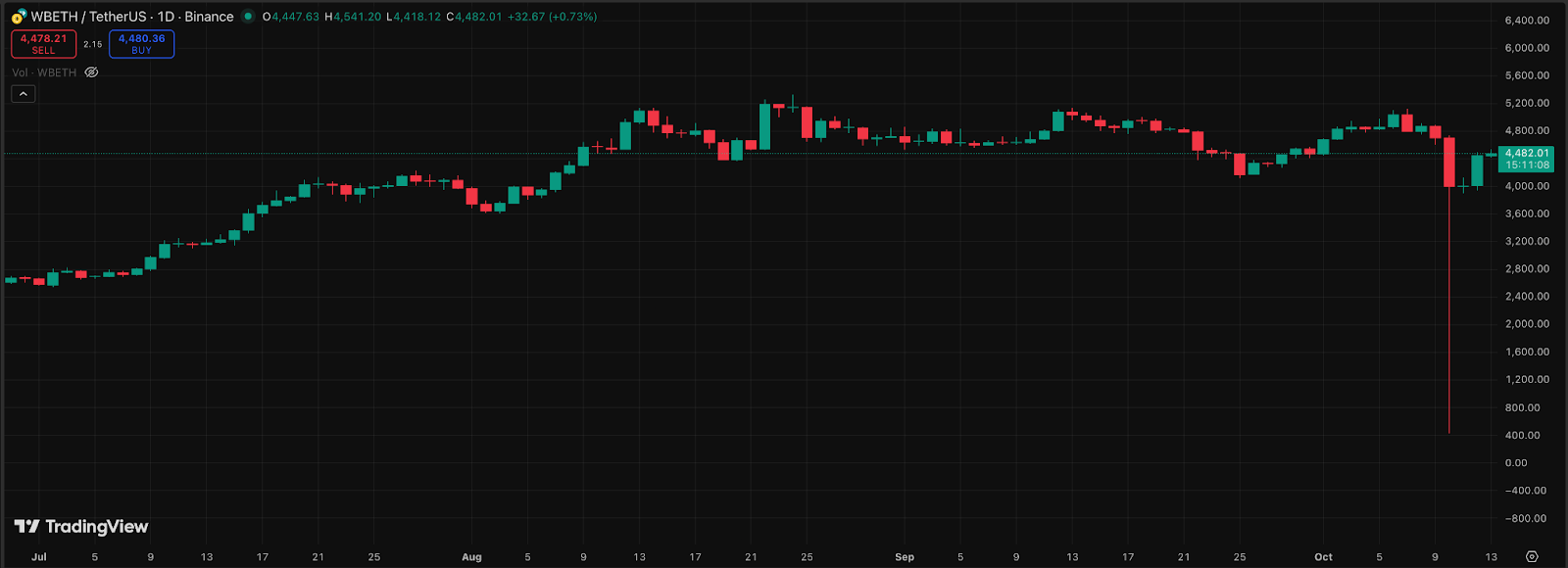
Task: Click the Oct label on time axis
Action: [x=1323, y=557]
